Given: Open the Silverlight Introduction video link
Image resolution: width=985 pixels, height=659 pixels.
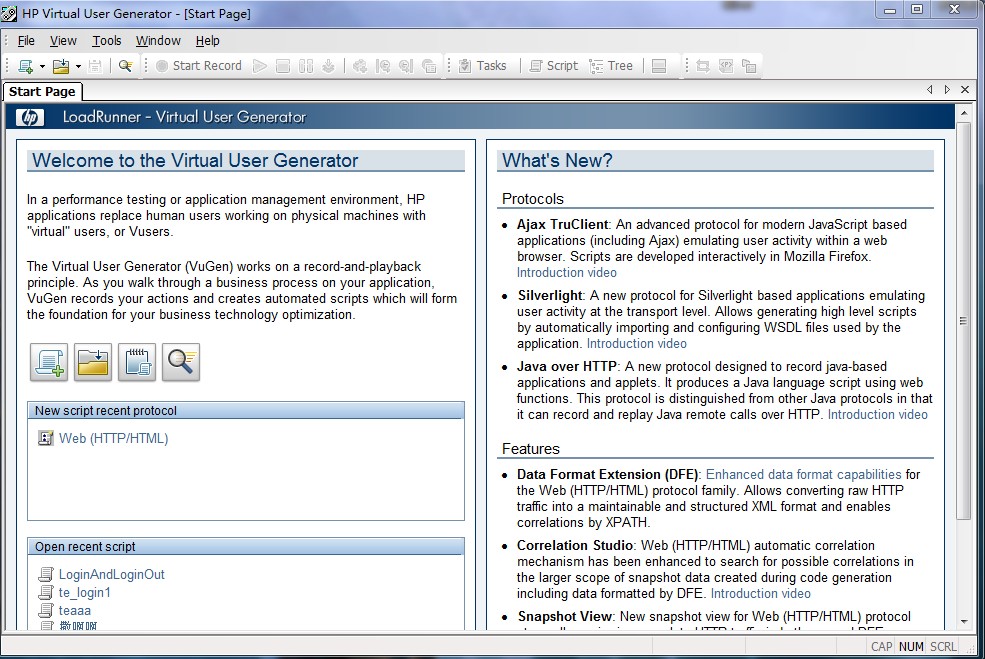Looking at the screenshot, I should (x=636, y=344).
